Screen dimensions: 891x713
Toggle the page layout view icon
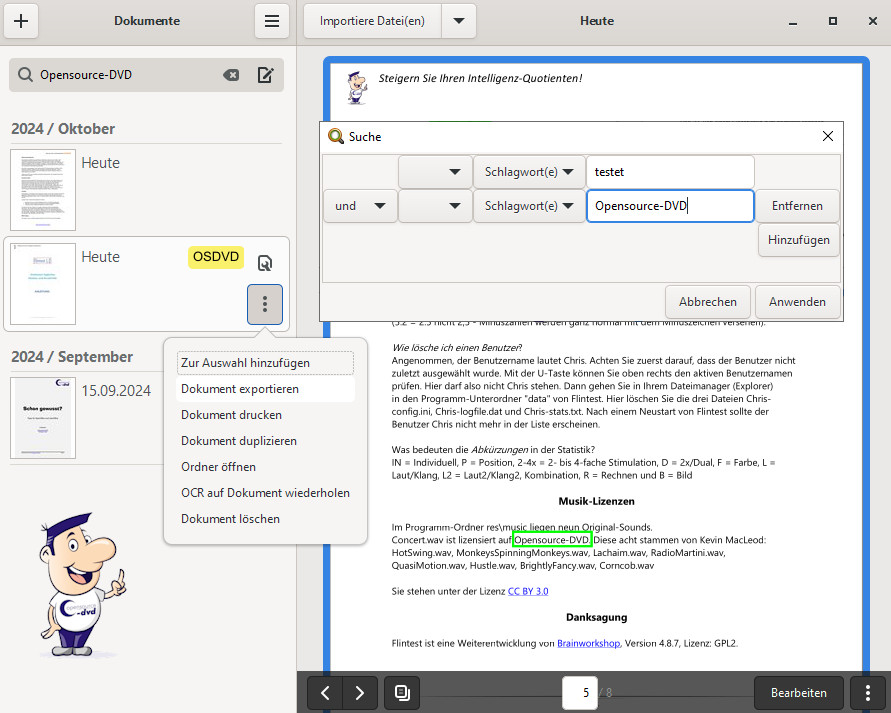tap(402, 693)
